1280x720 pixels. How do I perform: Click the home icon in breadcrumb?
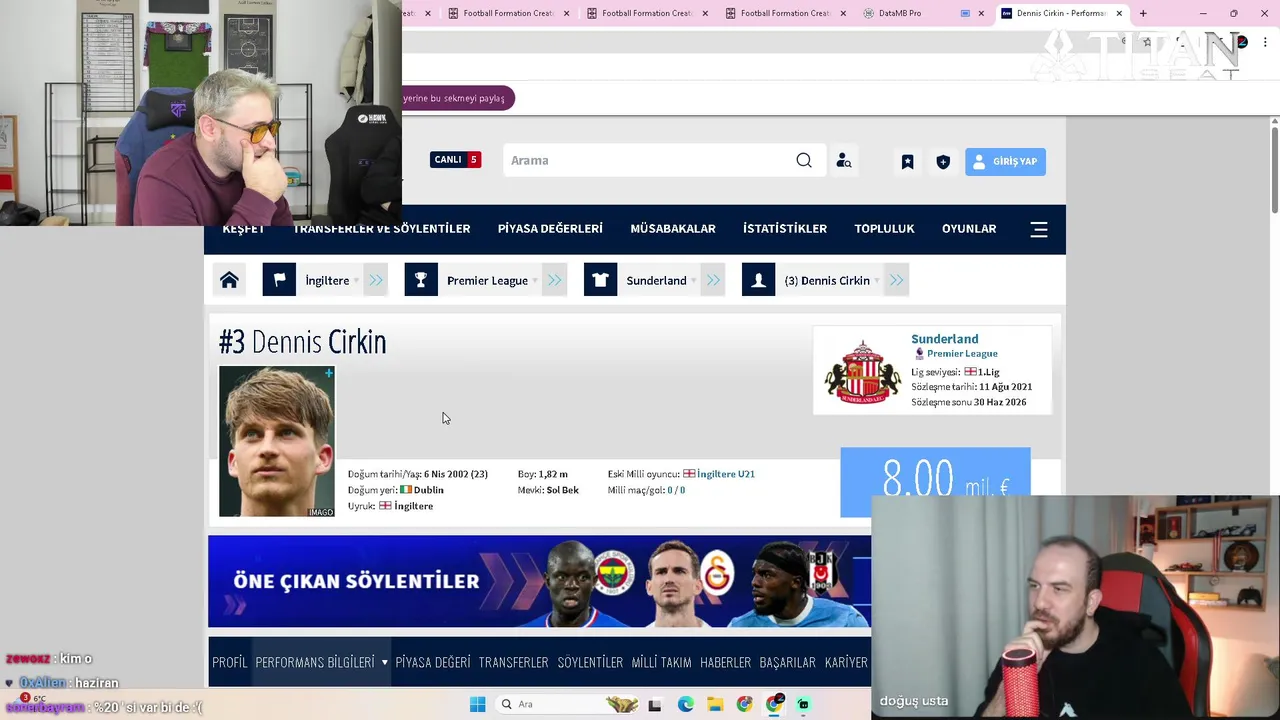(229, 280)
